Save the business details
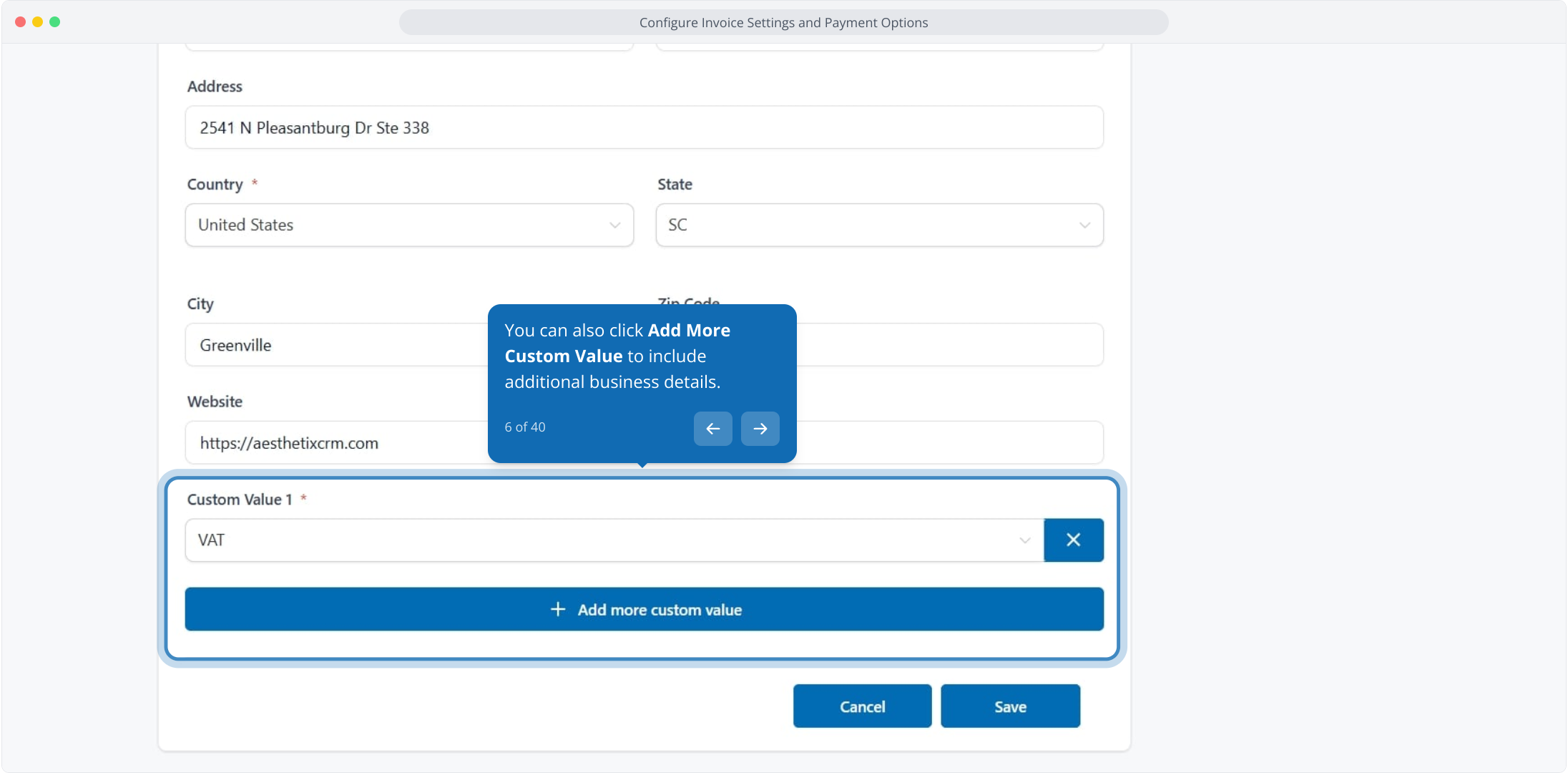Viewport: 1568px width, 773px height. tap(1009, 706)
